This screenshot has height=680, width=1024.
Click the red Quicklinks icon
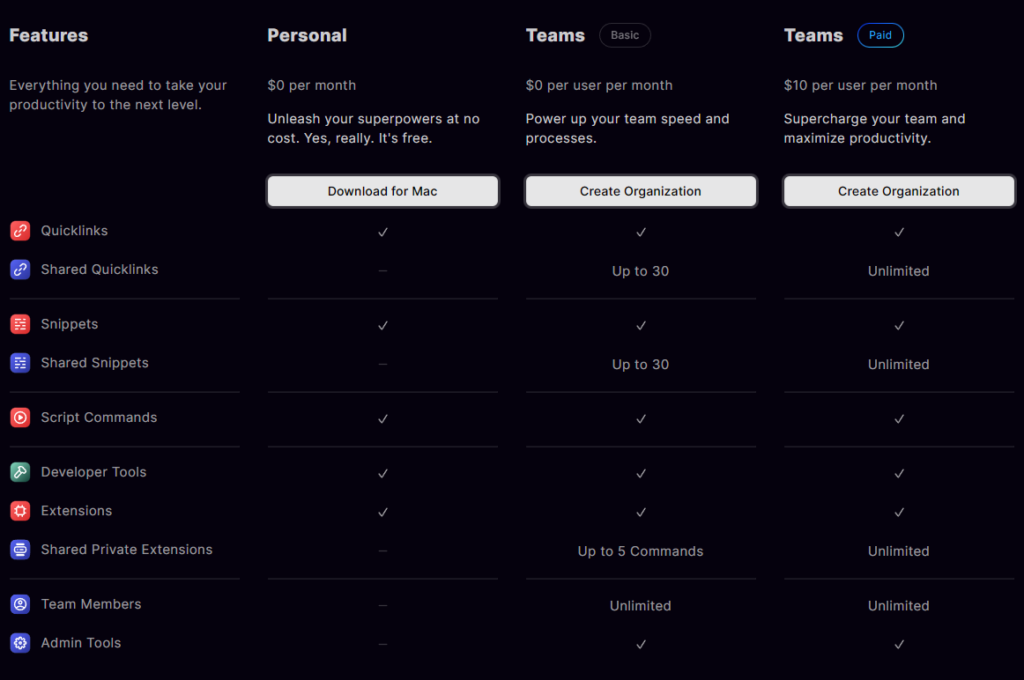click(20, 231)
